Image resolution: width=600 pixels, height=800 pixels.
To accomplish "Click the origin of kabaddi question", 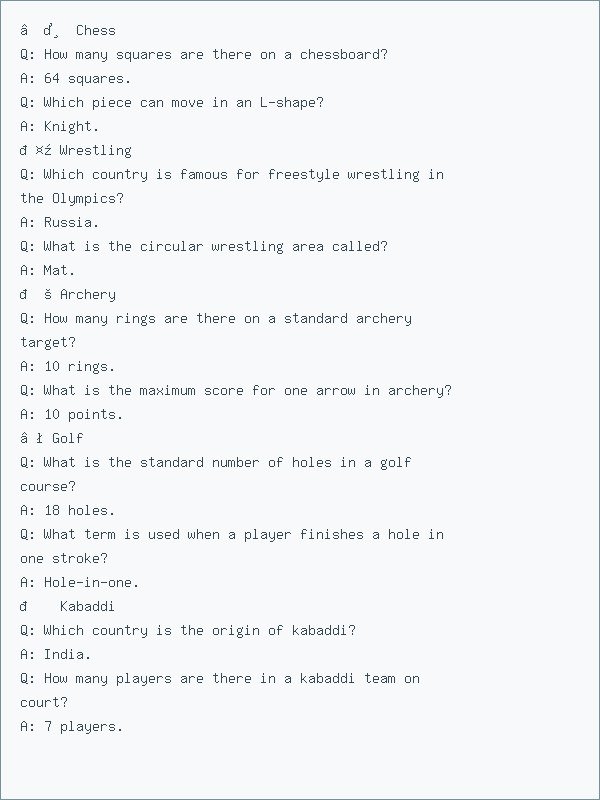I will tap(187, 630).
